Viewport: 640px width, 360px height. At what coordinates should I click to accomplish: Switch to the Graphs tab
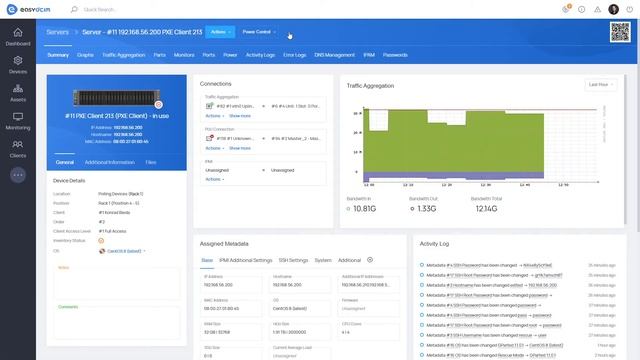[x=85, y=55]
